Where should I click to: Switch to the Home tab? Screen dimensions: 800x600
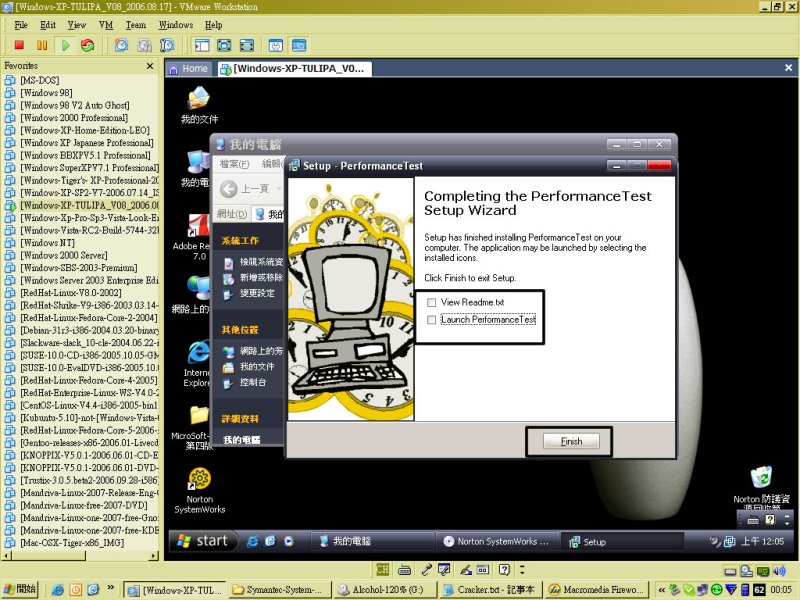[189, 69]
